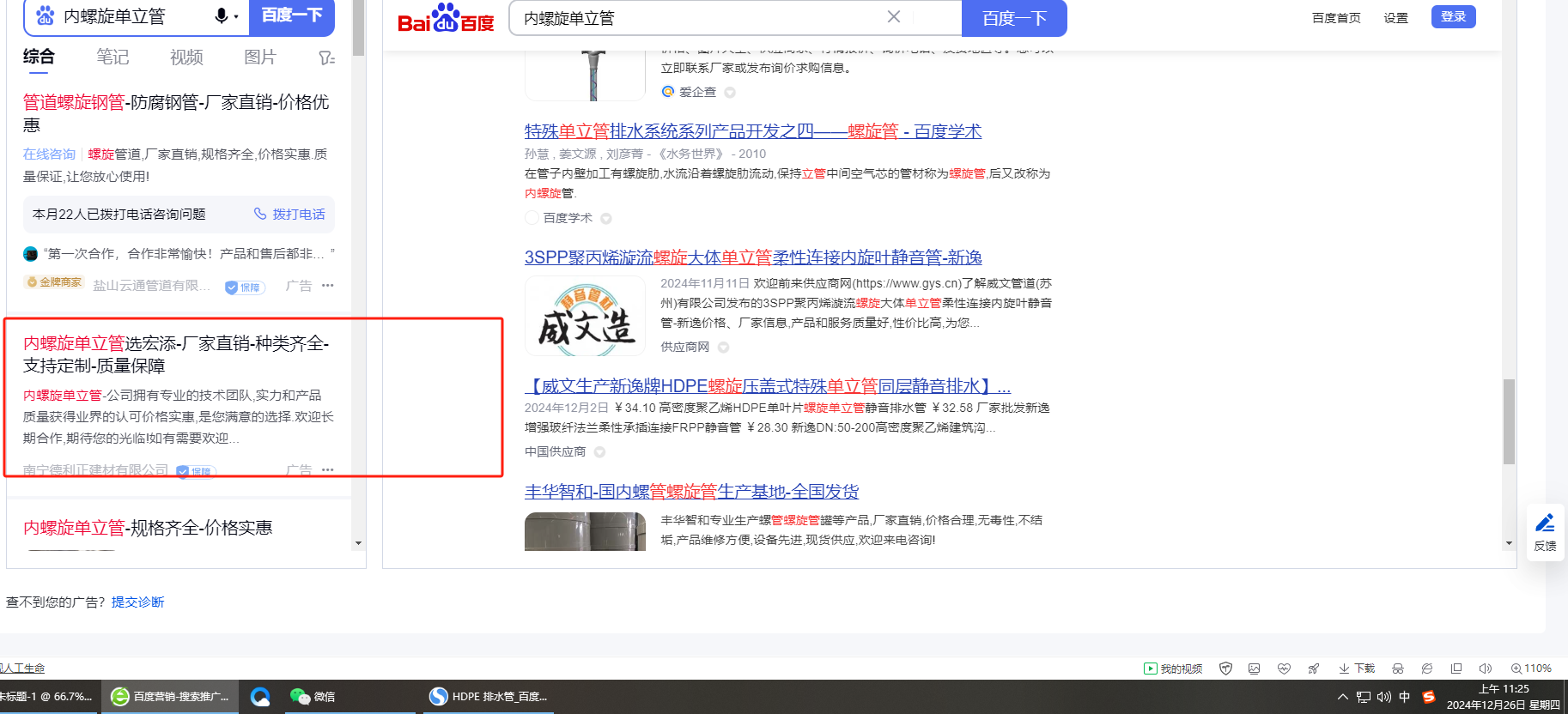1568x714 pixels.
Task: Open the filter icon beside 图片 tab
Action: coord(326,57)
